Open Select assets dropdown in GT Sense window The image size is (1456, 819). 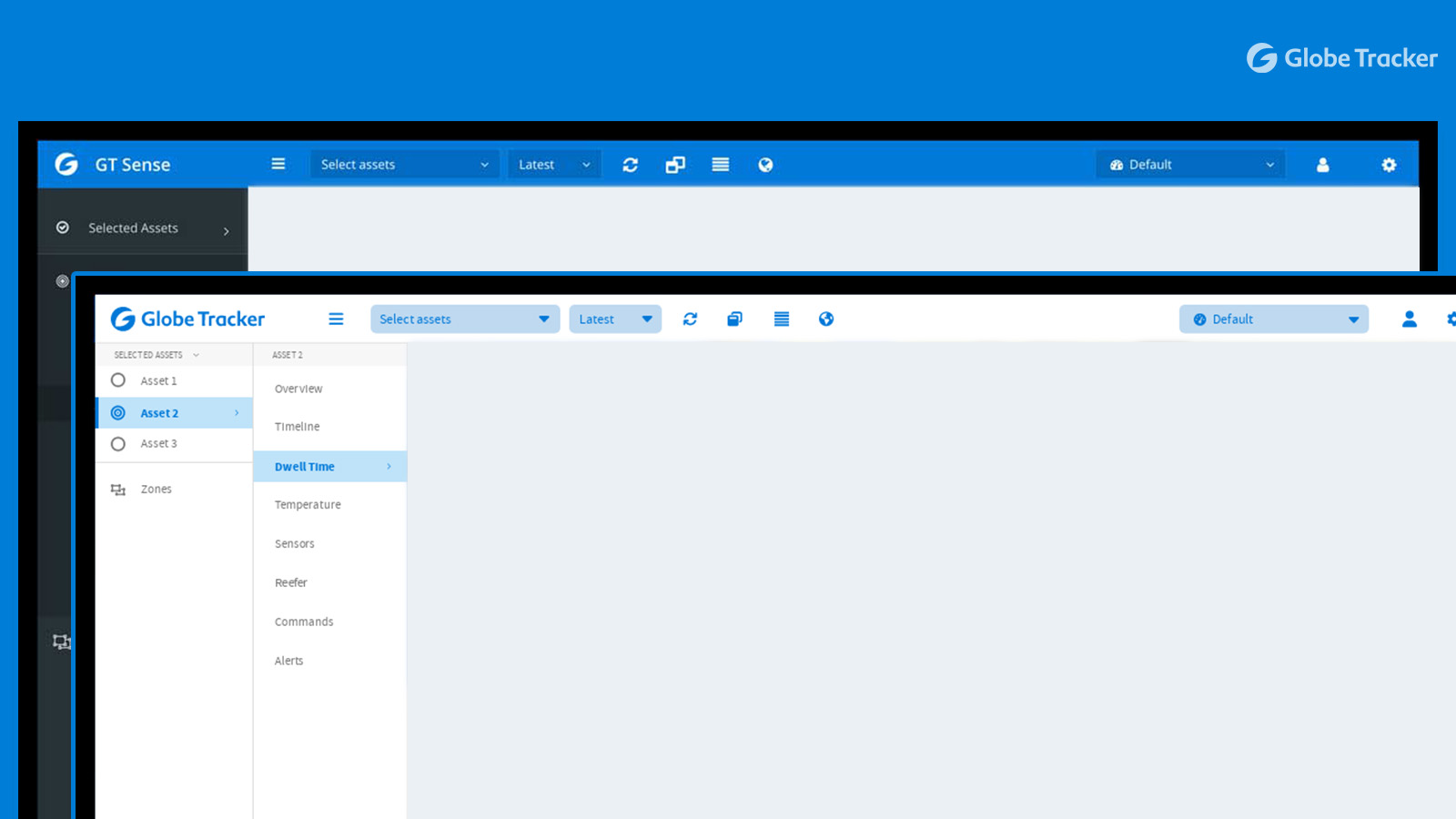coord(404,165)
